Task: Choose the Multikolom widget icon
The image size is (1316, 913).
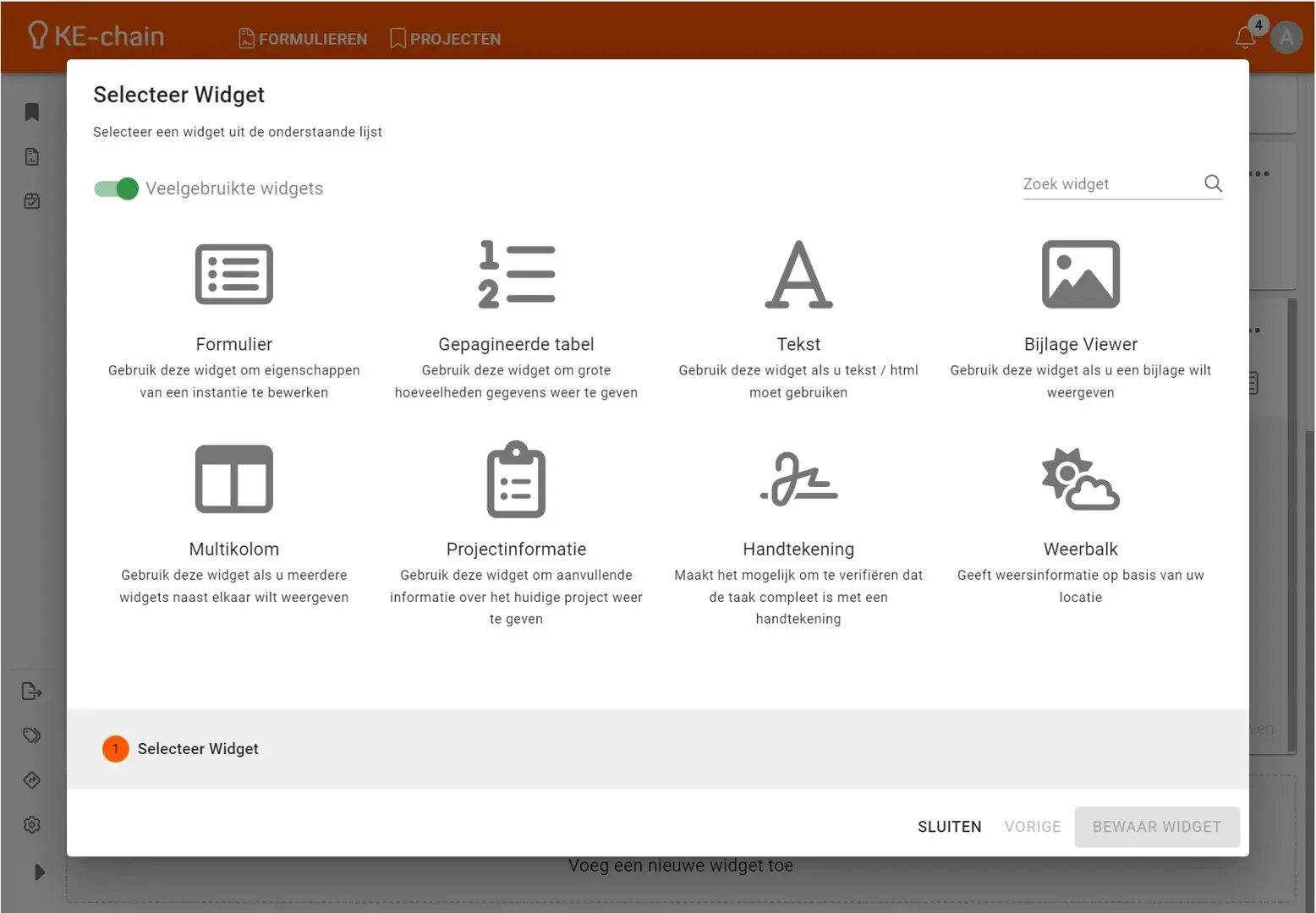Action: click(233, 479)
